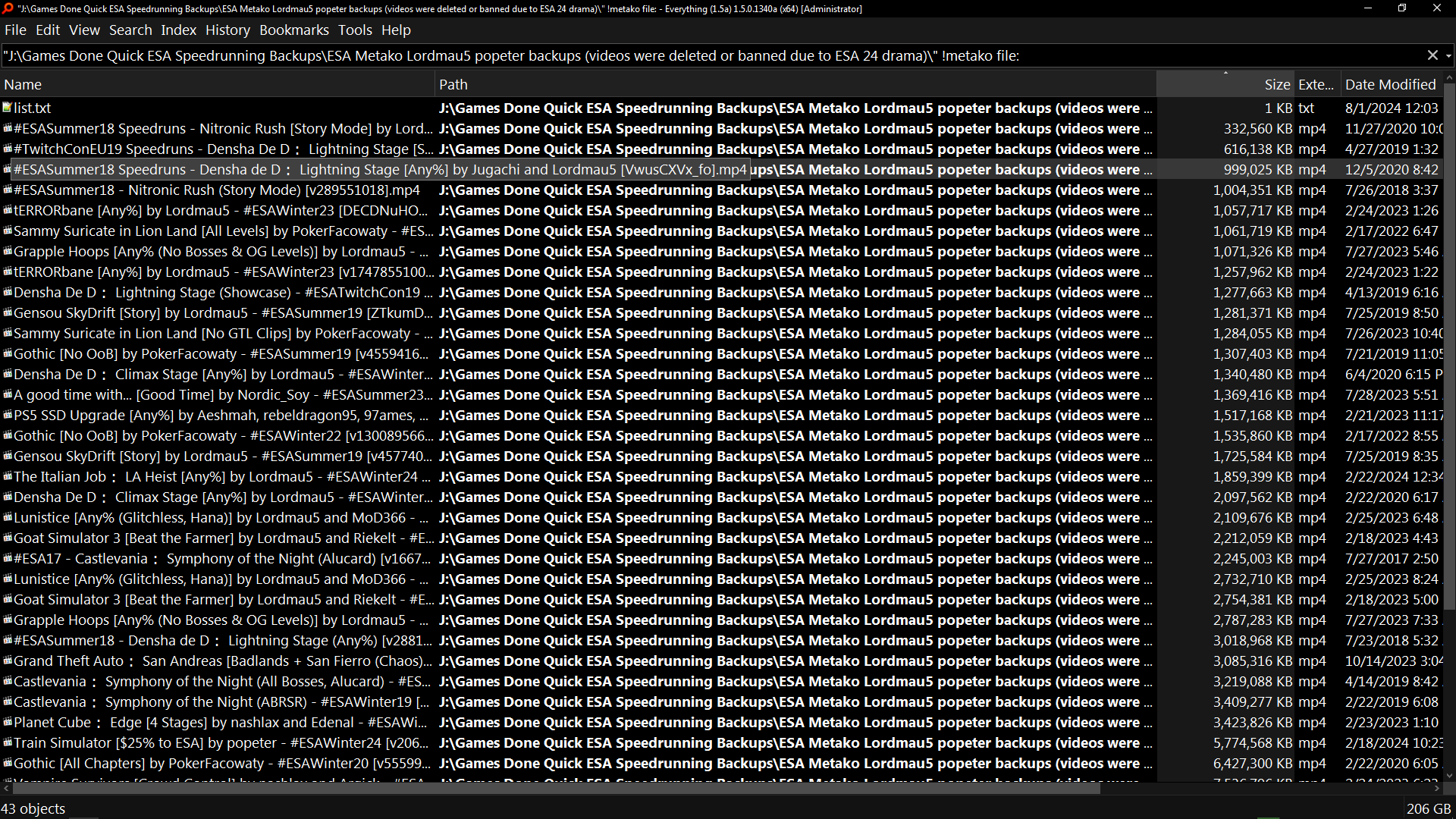Open the Help menu
Screen dimensions: 1456x819
(396, 30)
